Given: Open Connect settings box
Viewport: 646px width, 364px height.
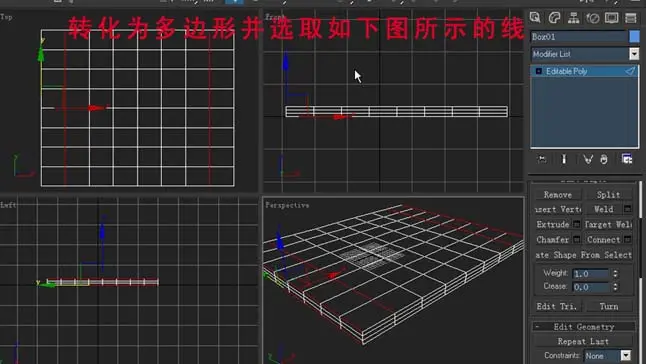Looking at the screenshot, I should pos(627,239).
